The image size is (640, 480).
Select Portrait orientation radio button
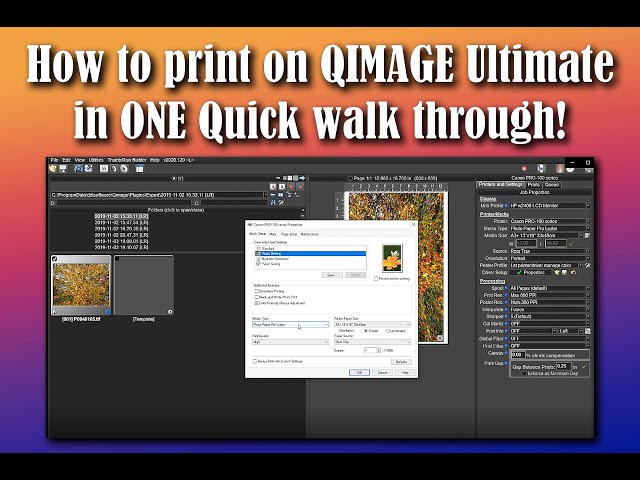point(366,331)
